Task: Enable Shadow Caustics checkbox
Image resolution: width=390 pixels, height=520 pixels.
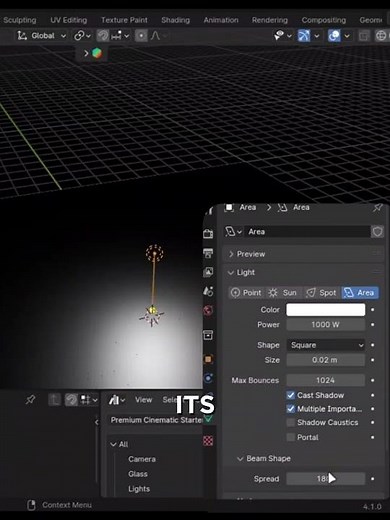Action: coord(291,422)
